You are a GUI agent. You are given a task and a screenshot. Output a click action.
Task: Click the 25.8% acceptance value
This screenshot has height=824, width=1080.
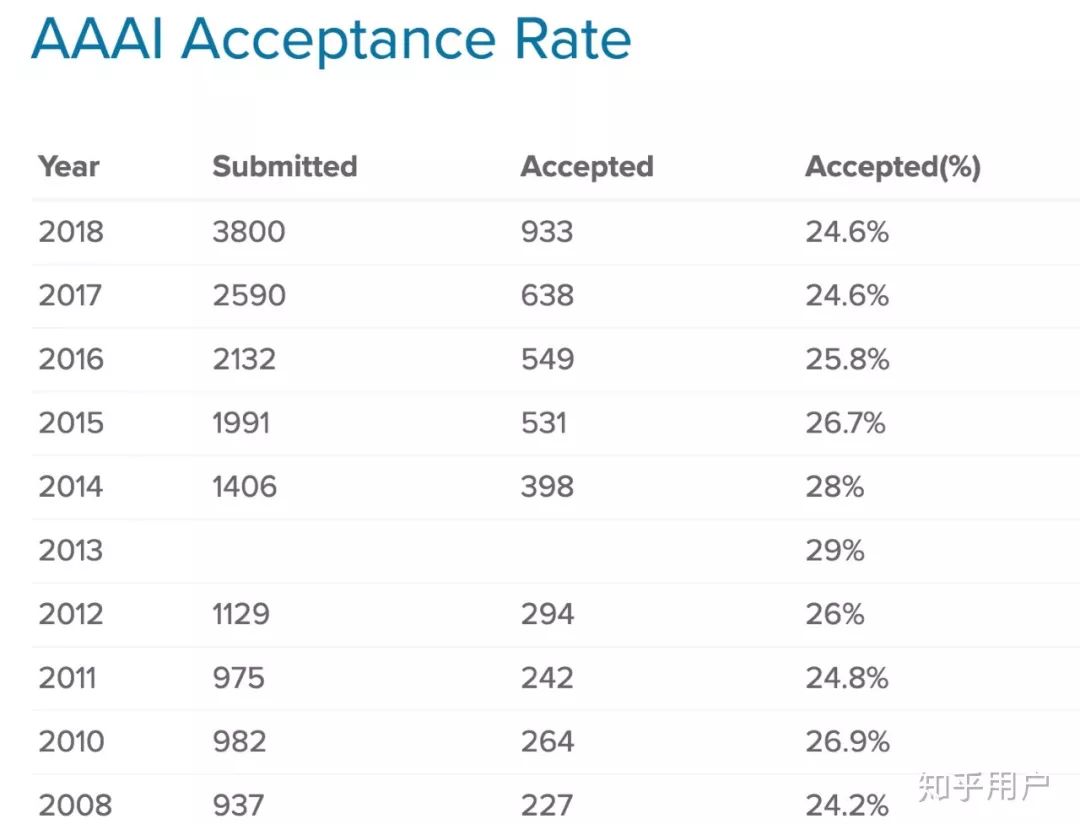847,359
